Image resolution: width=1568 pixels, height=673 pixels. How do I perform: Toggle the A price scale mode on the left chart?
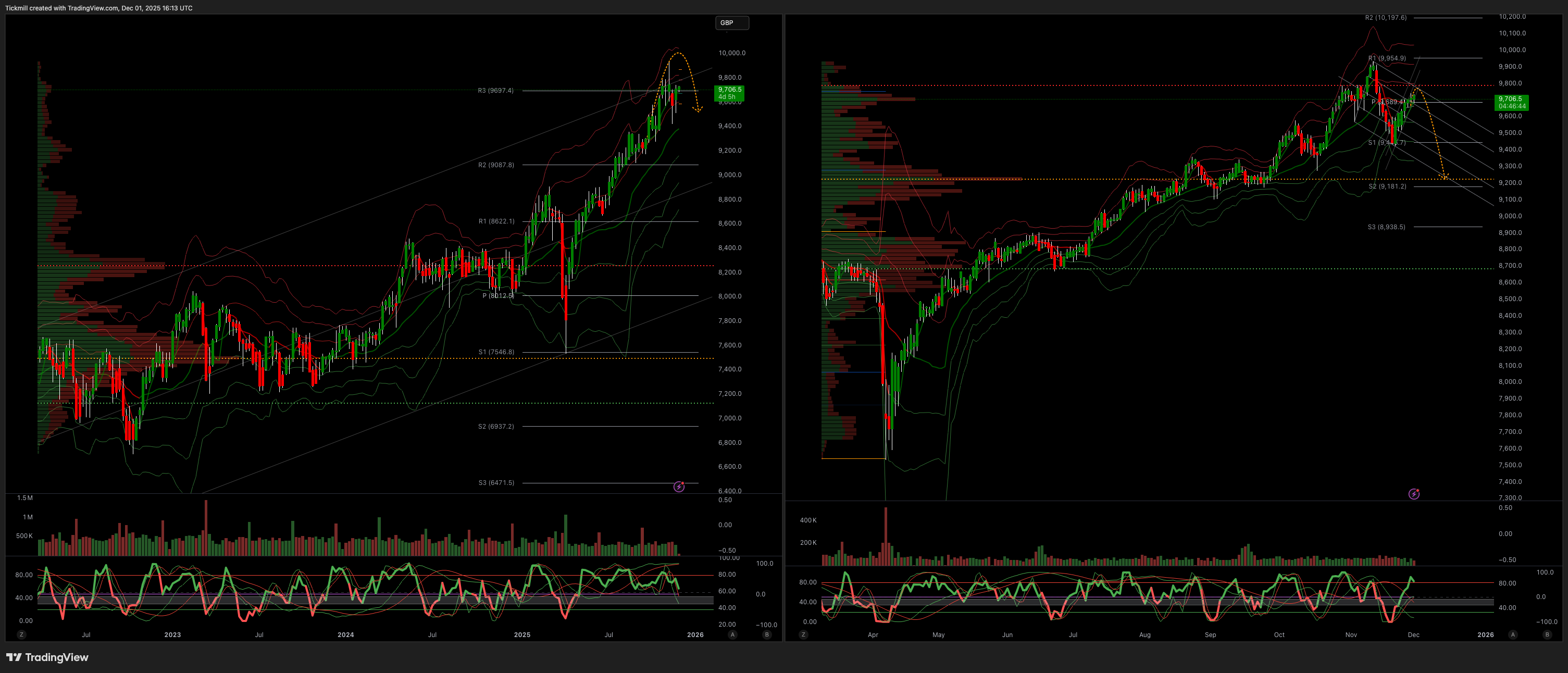point(733,634)
